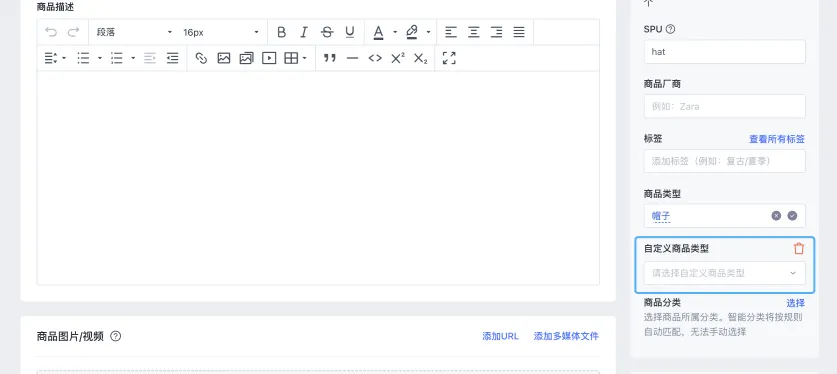Open the 段落 paragraph style dropdown
This screenshot has height=374, width=837.
(134, 32)
